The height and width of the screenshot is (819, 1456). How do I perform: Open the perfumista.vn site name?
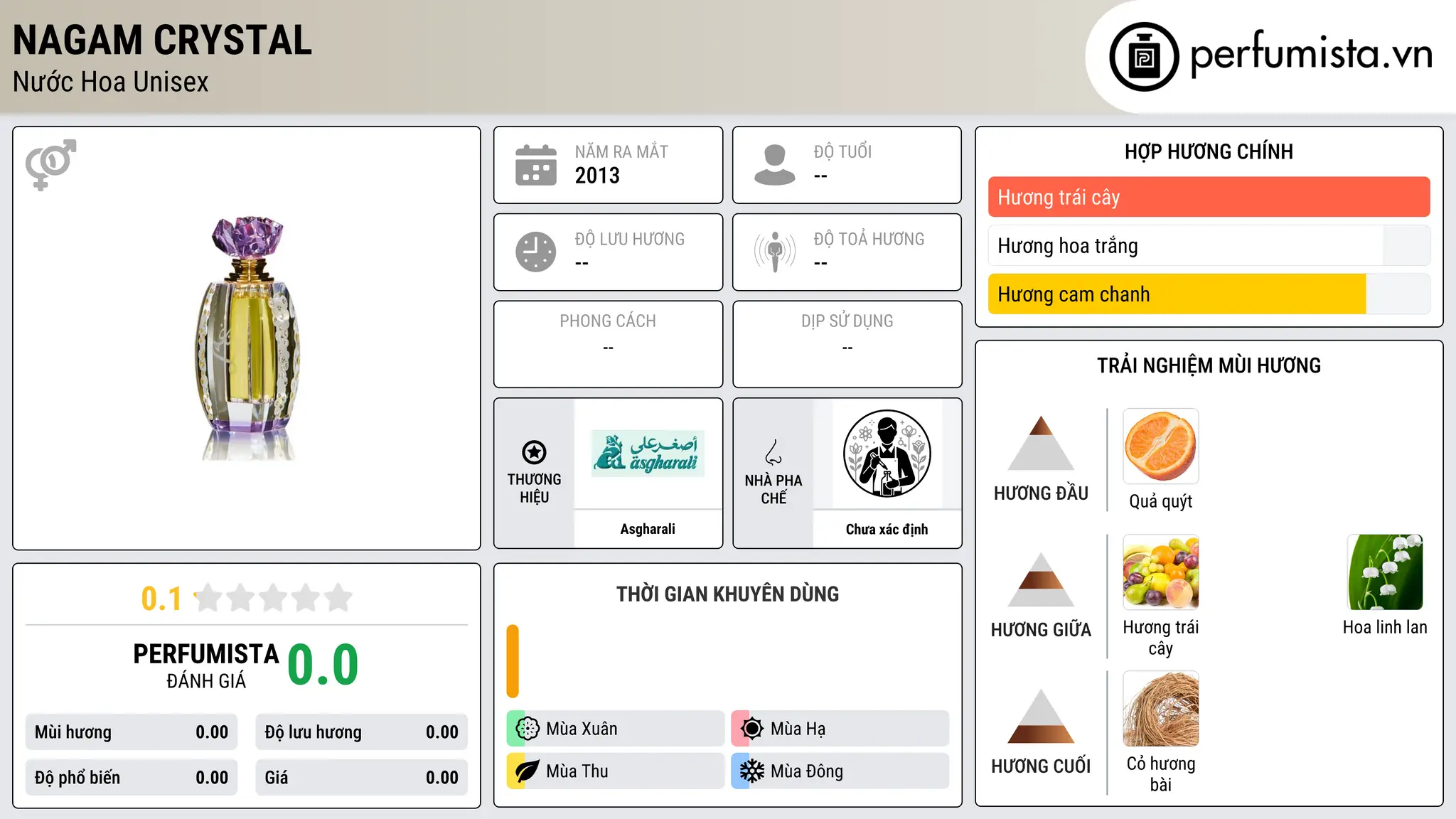click(1311, 55)
